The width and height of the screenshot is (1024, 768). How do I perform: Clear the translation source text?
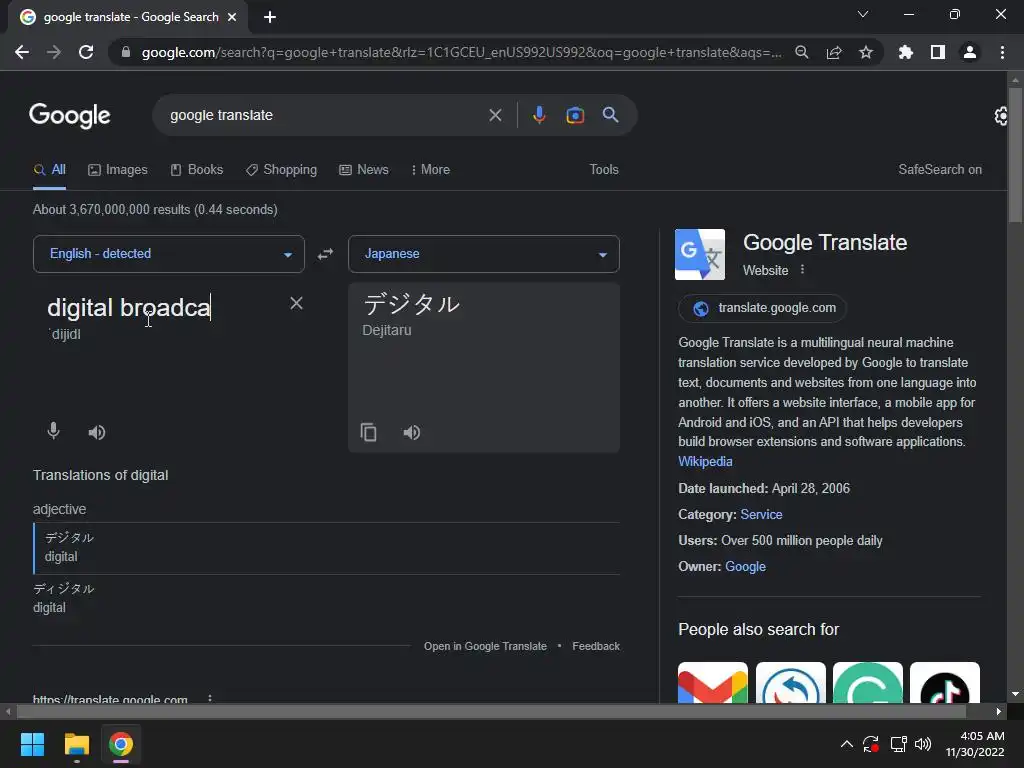(296, 303)
